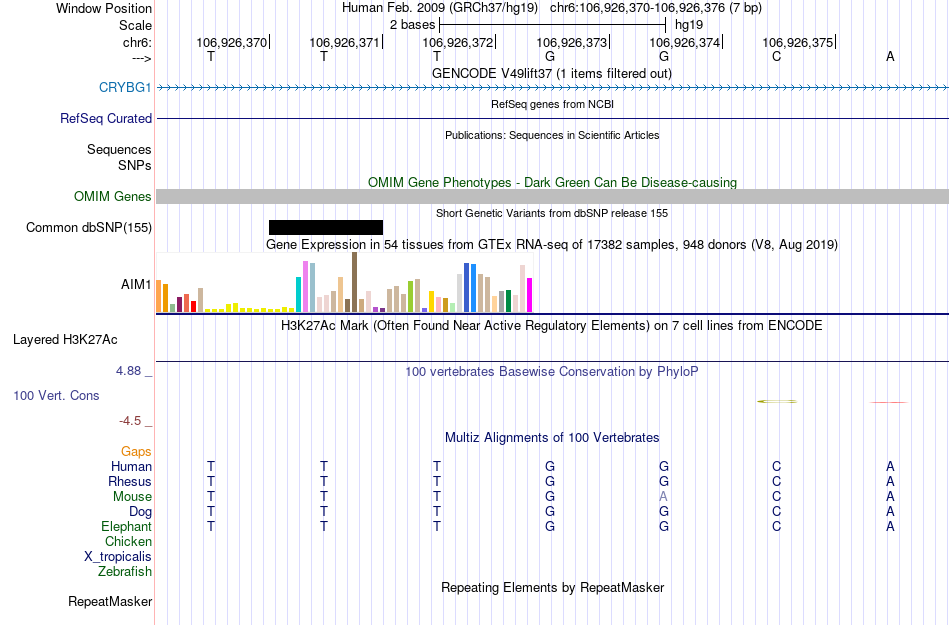Click the Human species alignment label

tap(131, 466)
